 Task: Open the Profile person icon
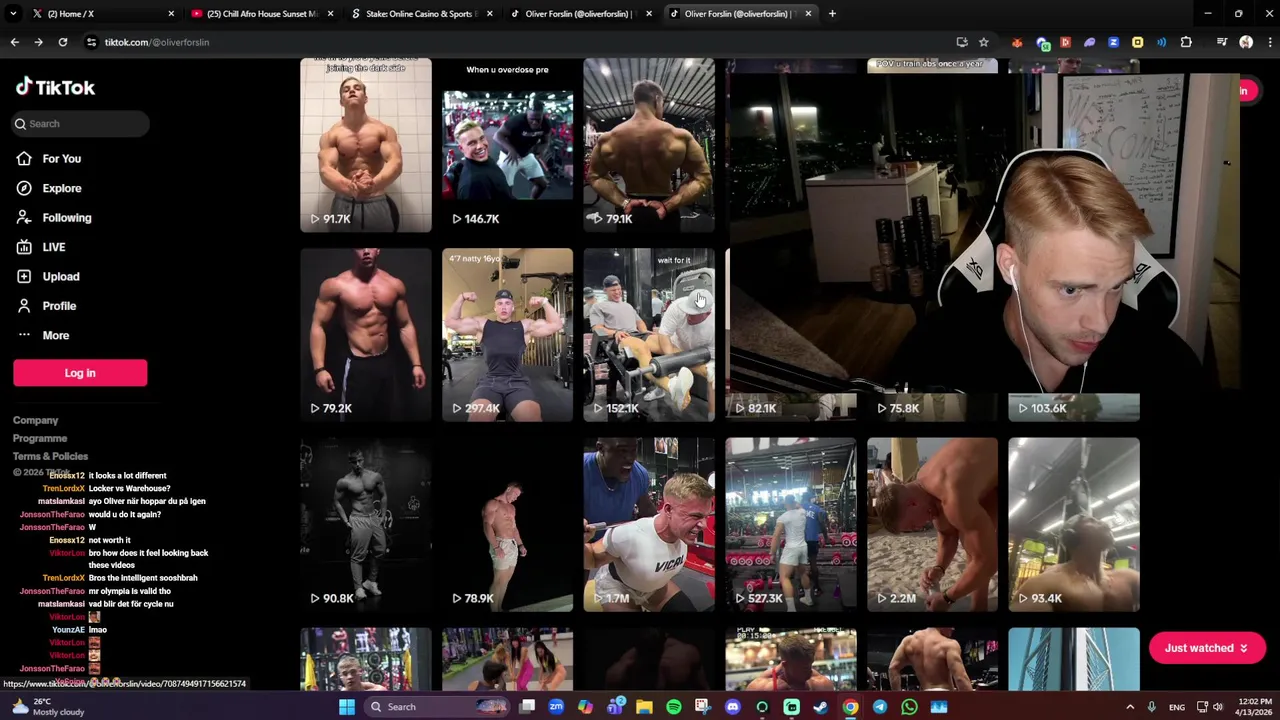pyautogui.click(x=23, y=306)
